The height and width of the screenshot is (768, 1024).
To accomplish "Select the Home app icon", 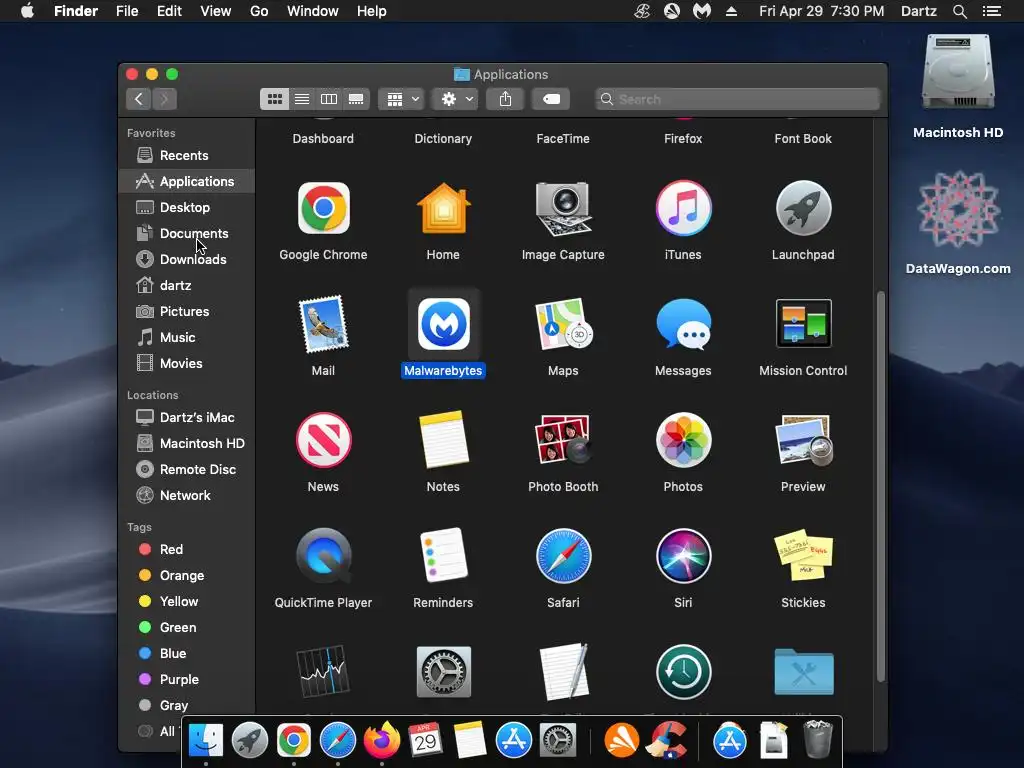I will 443,209.
